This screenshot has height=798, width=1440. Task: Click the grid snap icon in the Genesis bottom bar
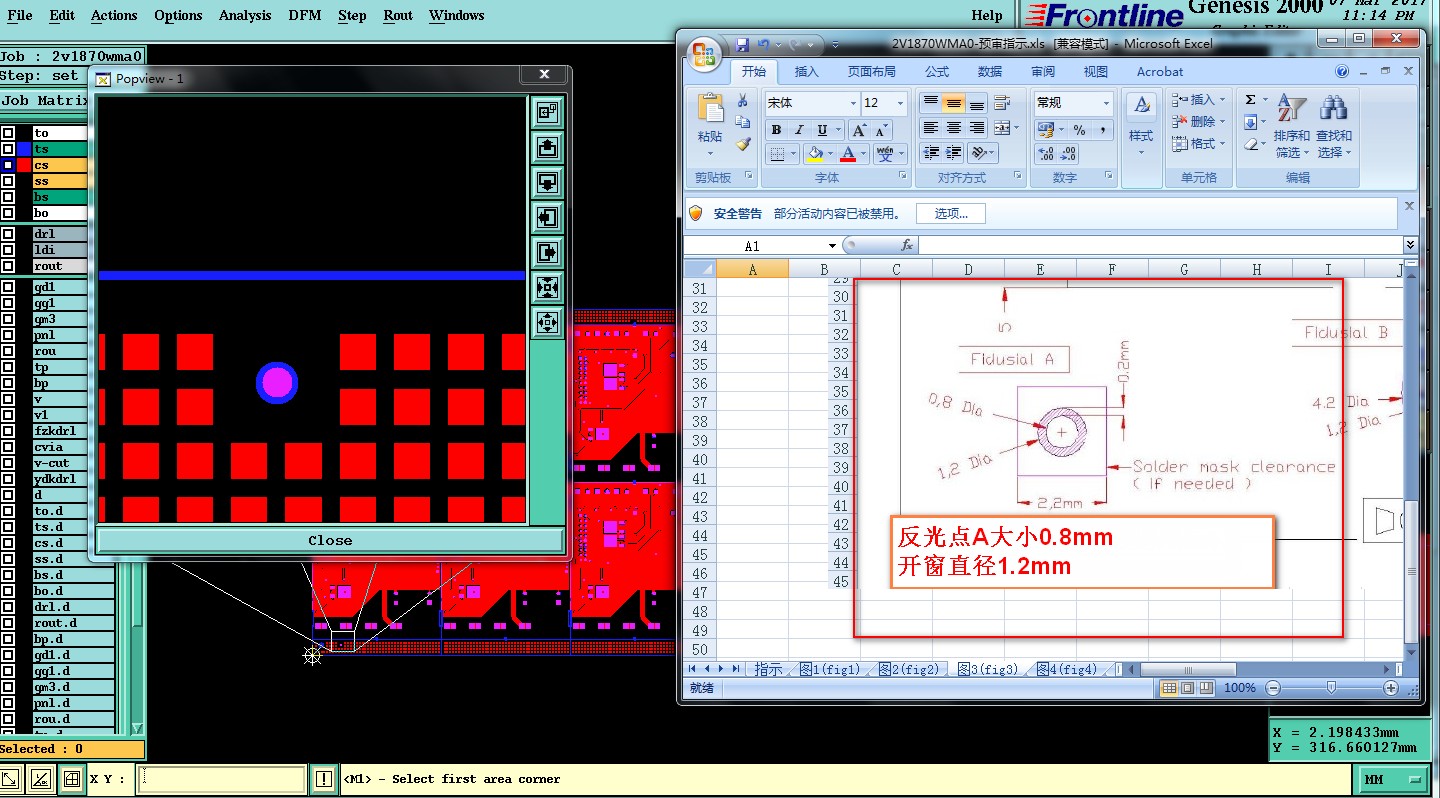(x=71, y=779)
